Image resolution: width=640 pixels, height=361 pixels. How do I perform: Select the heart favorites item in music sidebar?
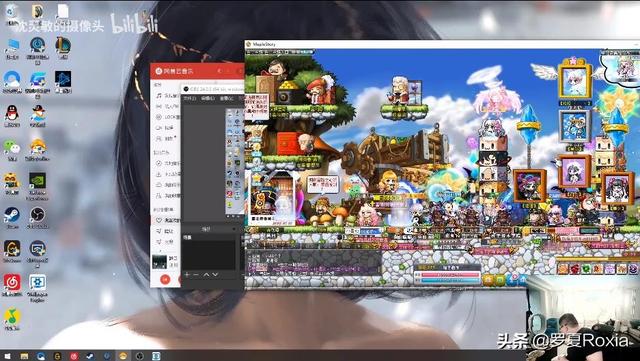pos(167,221)
